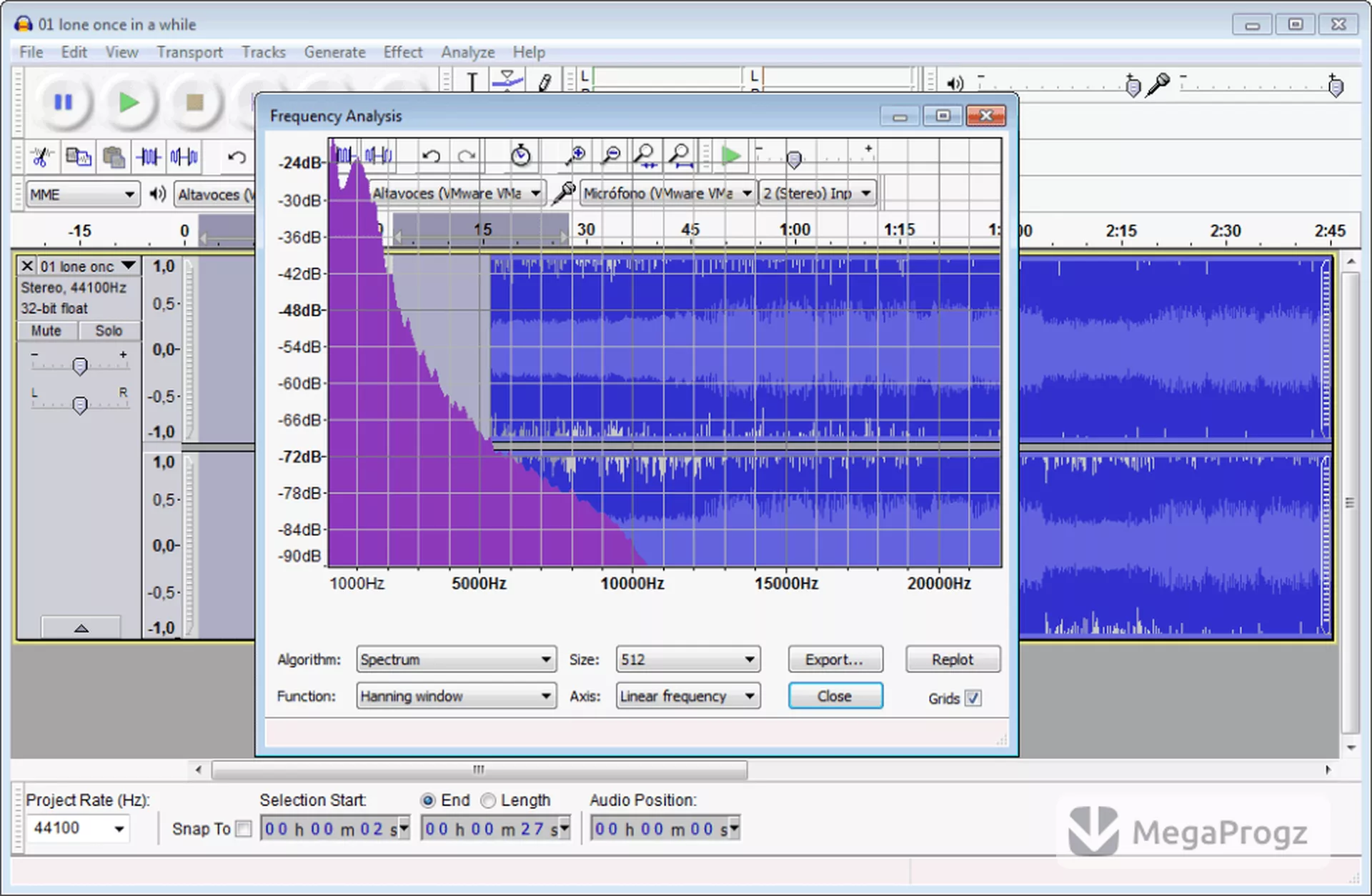Open the Edit menu
This screenshot has height=896, width=1372.
[74, 52]
